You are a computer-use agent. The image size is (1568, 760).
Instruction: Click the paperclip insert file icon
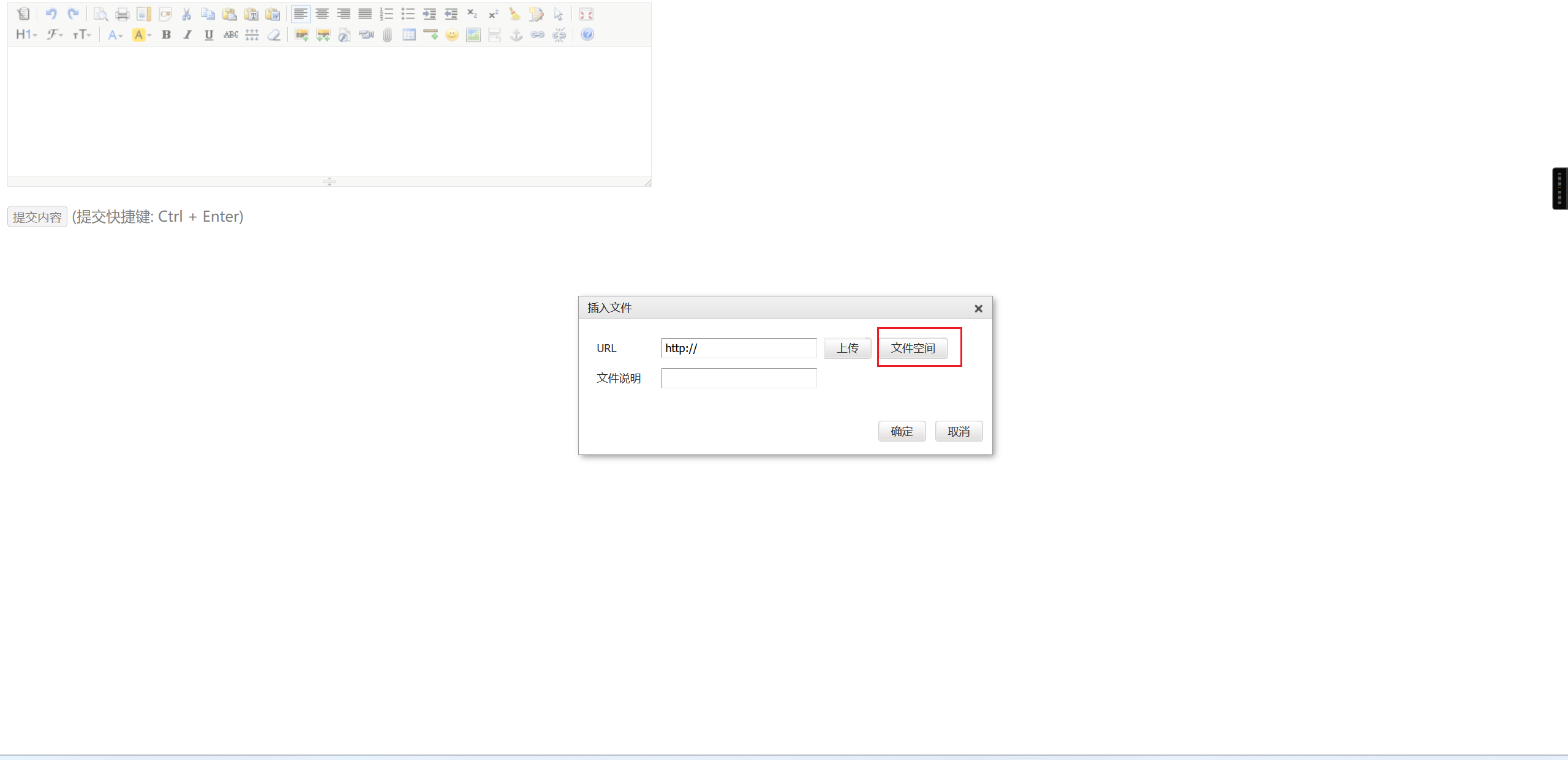pos(387,35)
